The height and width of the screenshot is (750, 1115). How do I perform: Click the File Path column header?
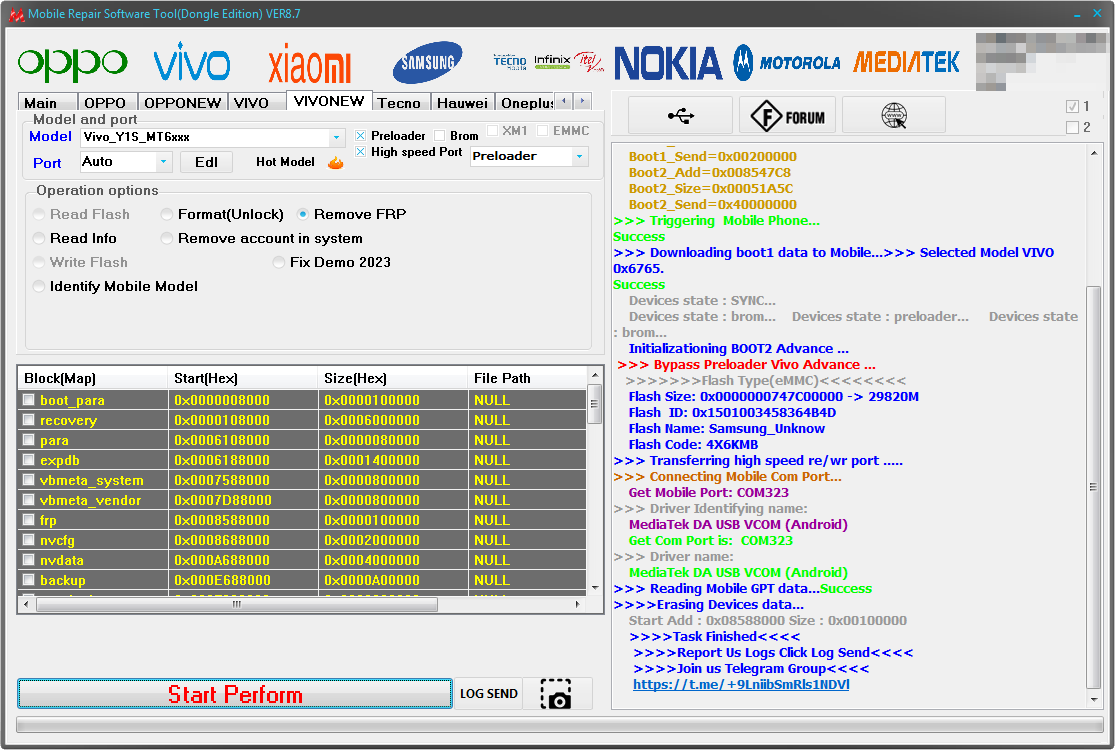coord(528,378)
